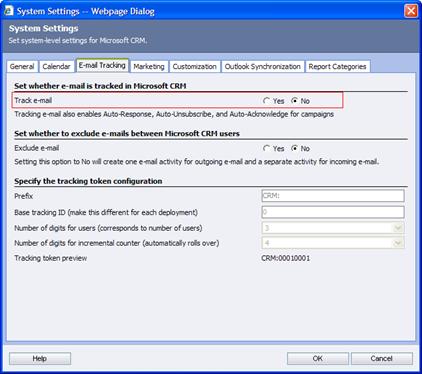Select Yes for Exclude e-mail
The width and height of the screenshot is (422, 374).
pyautogui.click(x=266, y=148)
